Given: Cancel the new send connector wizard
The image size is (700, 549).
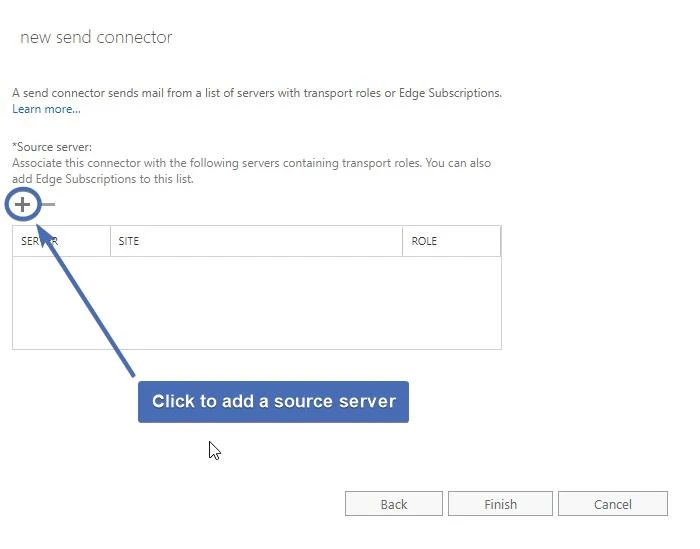Looking at the screenshot, I should (612, 504).
